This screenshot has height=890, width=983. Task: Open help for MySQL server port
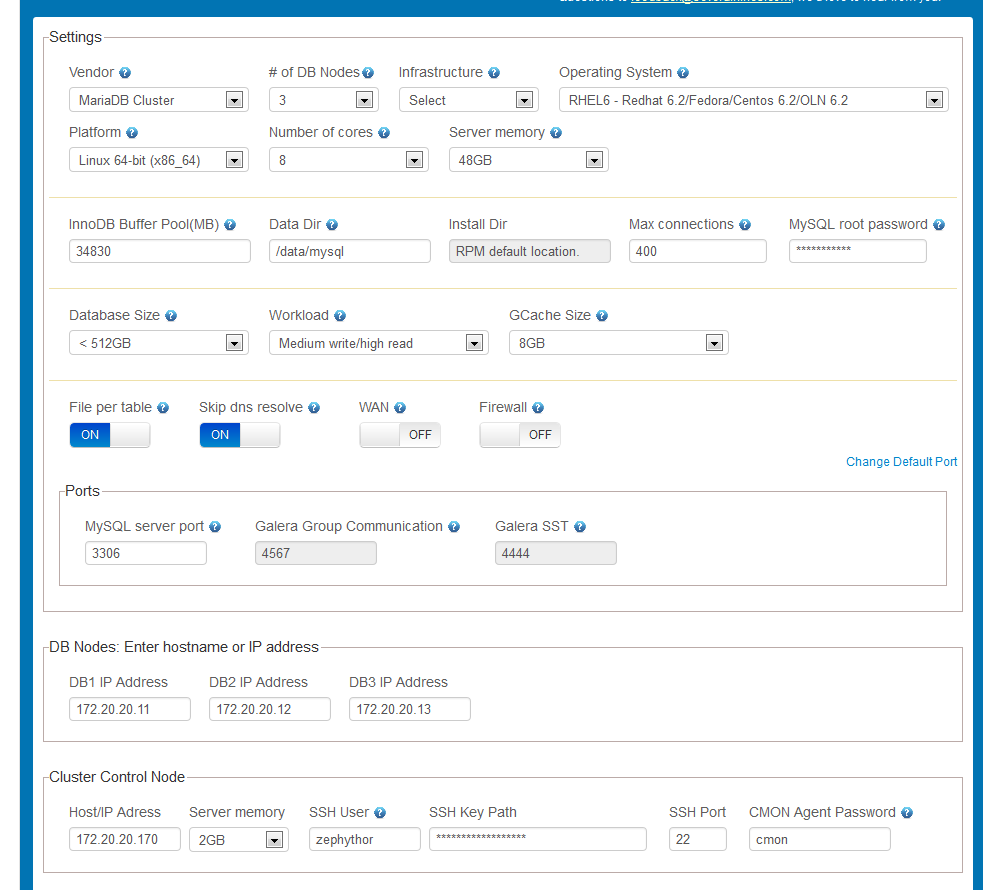(215, 527)
